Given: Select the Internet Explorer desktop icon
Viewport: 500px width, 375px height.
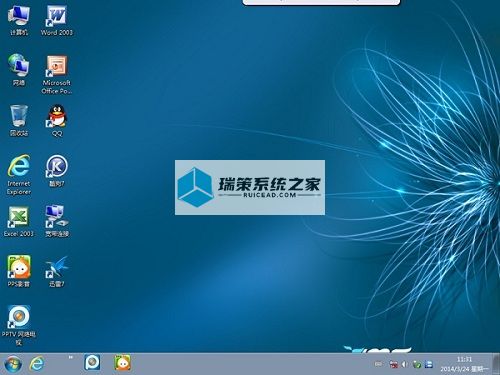Looking at the screenshot, I should pos(19,175).
